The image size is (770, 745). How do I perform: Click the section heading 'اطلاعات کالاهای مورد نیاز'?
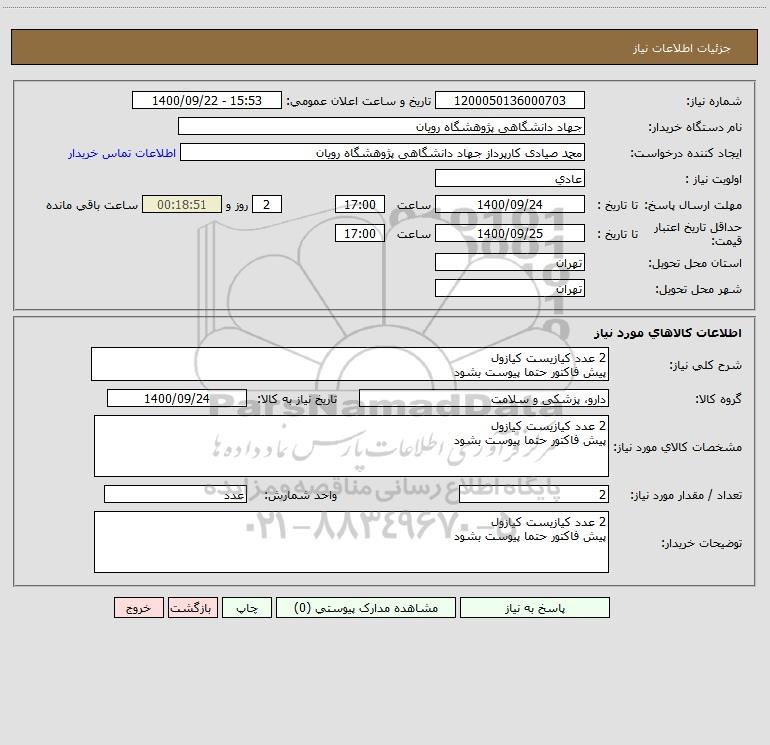[x=667, y=333]
